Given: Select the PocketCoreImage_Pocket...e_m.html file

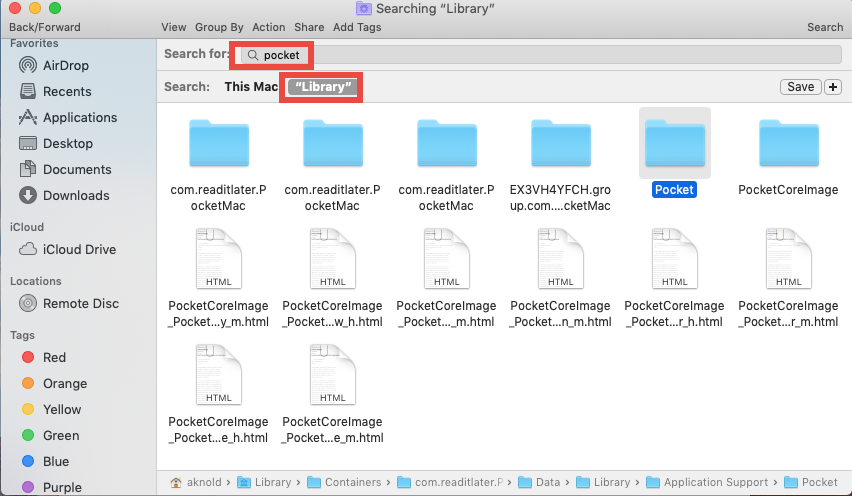Looking at the screenshot, I should click(x=333, y=394).
